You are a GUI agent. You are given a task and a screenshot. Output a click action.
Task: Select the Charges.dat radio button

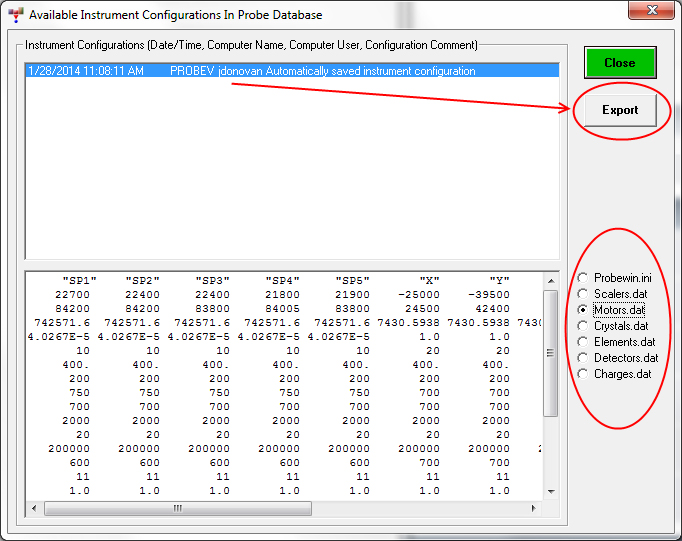click(x=584, y=374)
